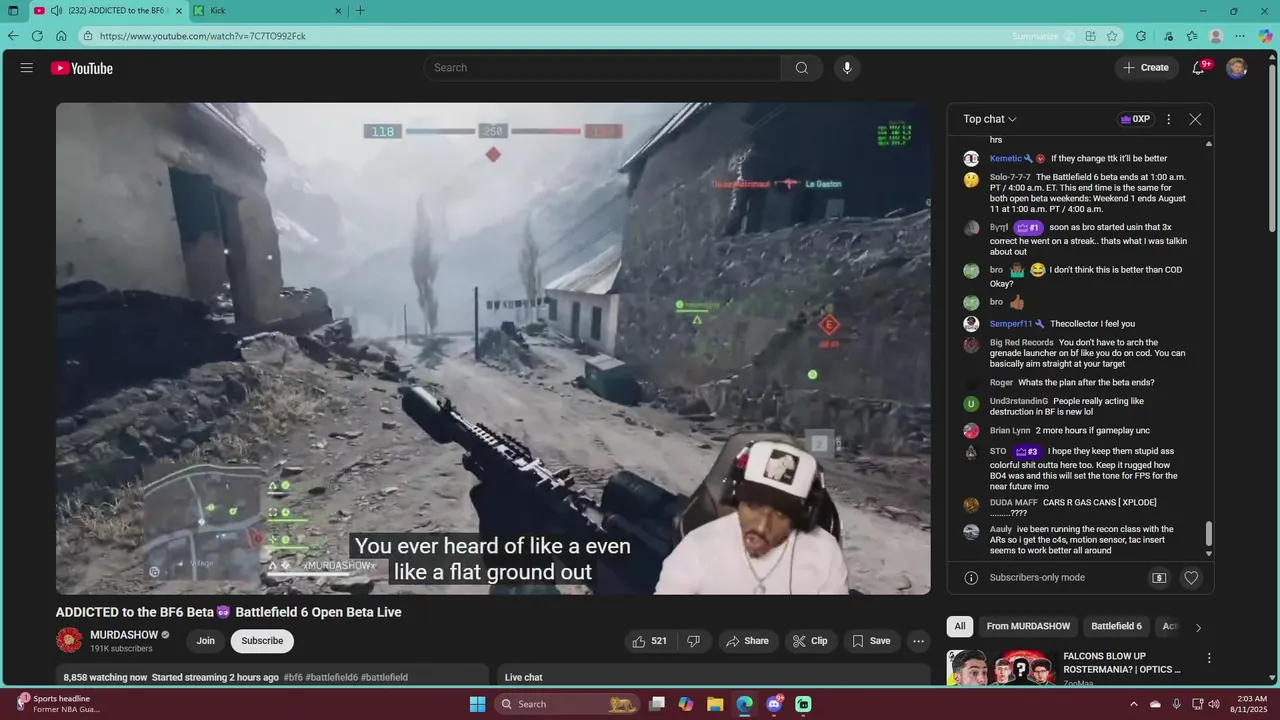Screen dimensions: 1280x720
Task: Open the Top chat dropdown
Action: (989, 119)
